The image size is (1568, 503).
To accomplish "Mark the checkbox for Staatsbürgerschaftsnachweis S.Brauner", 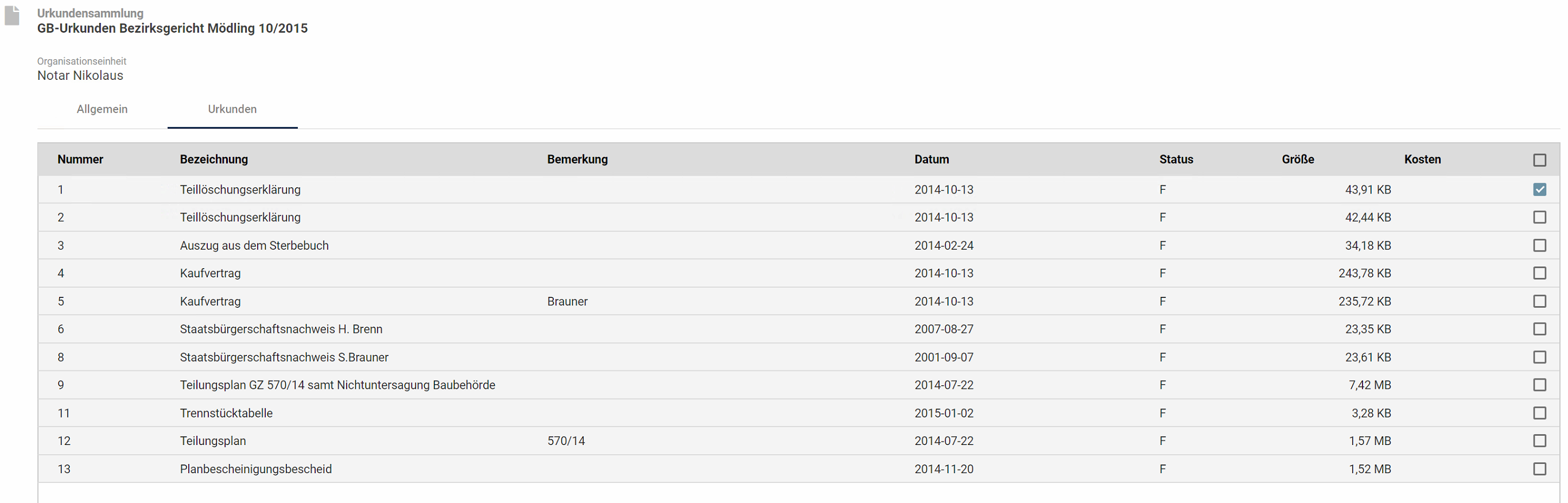I will click(x=1539, y=358).
